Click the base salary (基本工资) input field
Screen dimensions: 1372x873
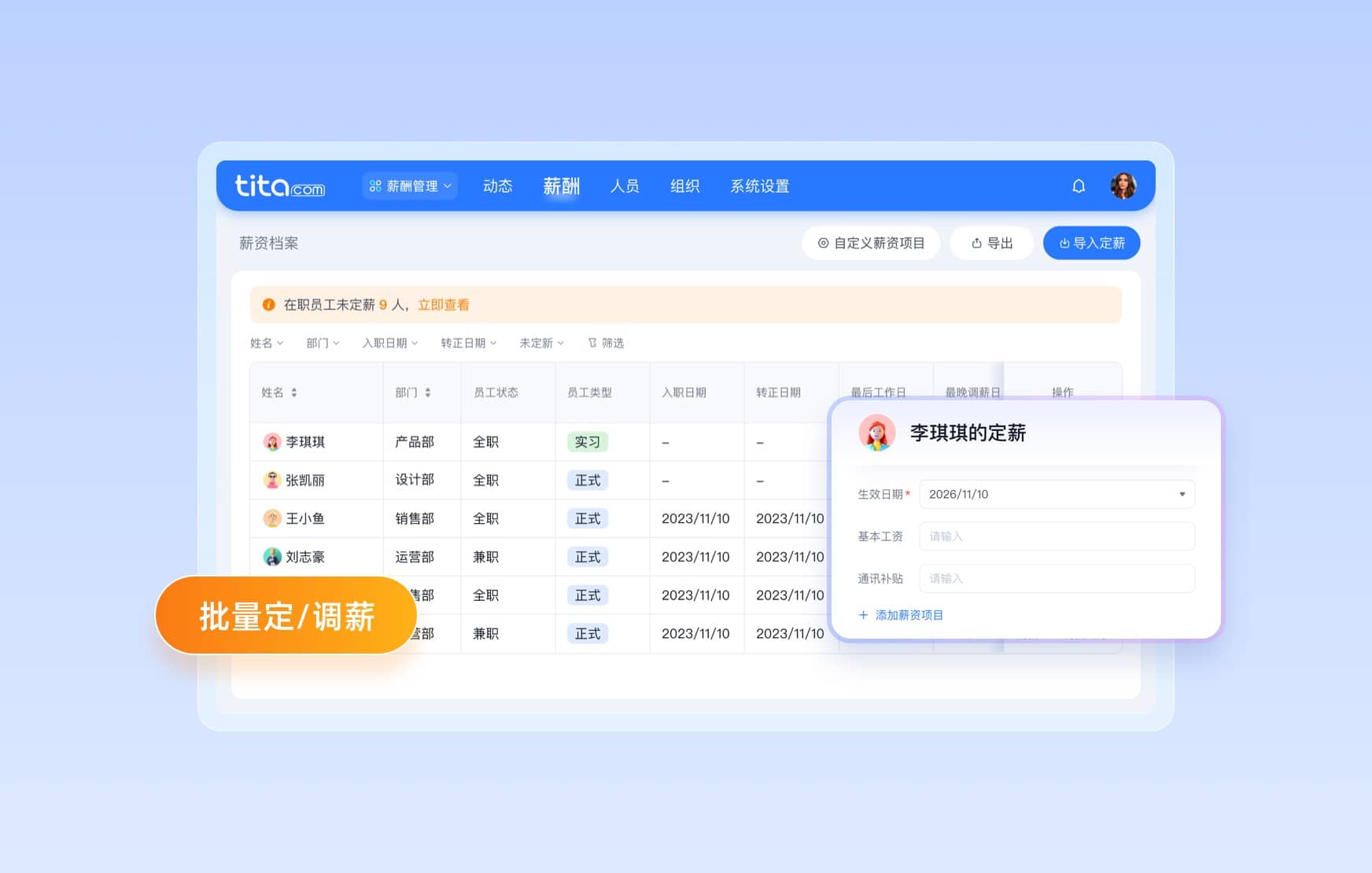[x=1057, y=536]
